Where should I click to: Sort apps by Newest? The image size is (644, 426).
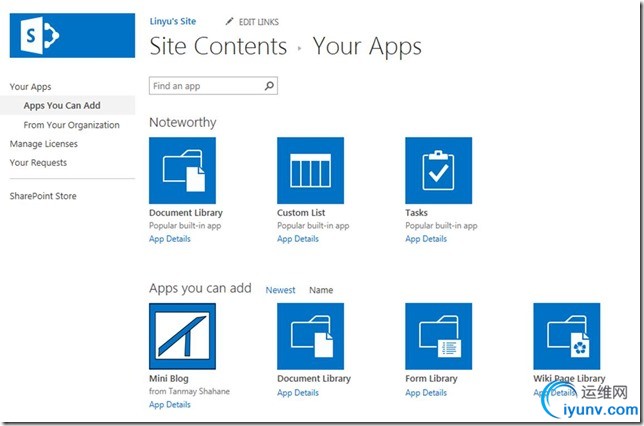[x=280, y=290]
